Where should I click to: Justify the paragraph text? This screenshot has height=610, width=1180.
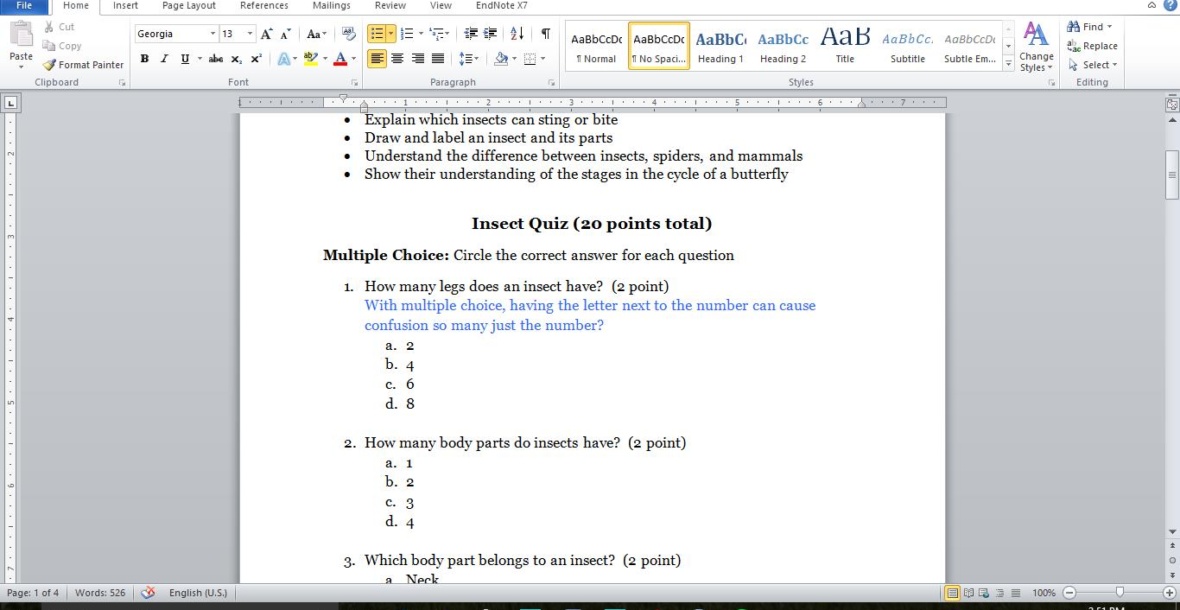tap(437, 59)
